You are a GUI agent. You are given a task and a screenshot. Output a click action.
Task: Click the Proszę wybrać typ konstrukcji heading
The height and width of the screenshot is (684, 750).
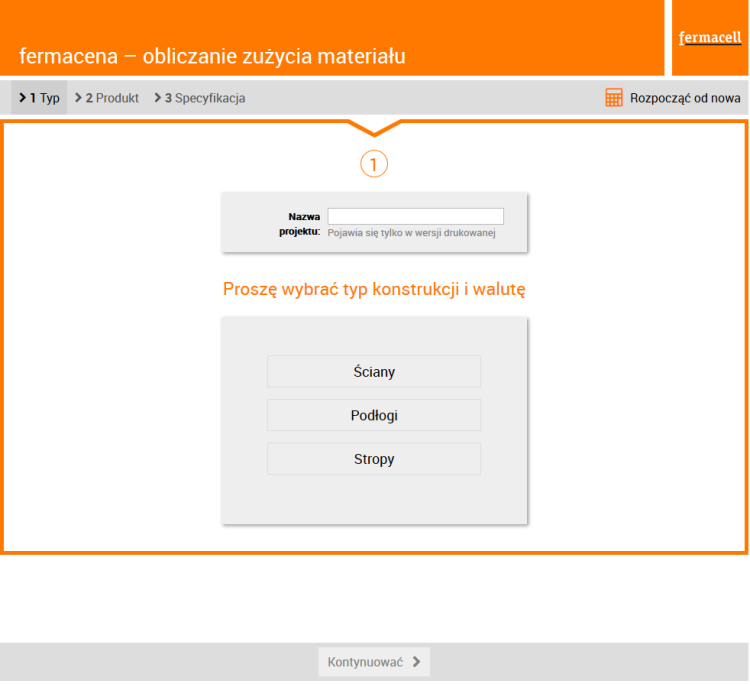tap(374, 290)
